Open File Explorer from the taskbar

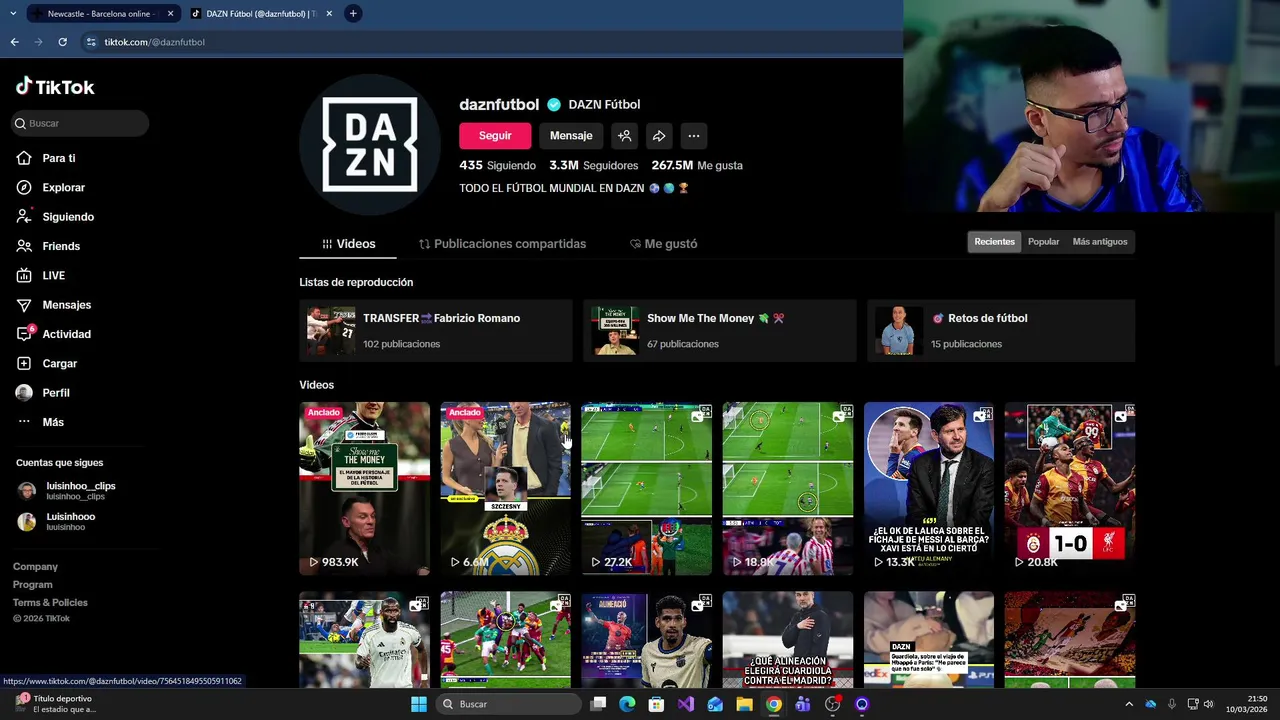pos(744,704)
